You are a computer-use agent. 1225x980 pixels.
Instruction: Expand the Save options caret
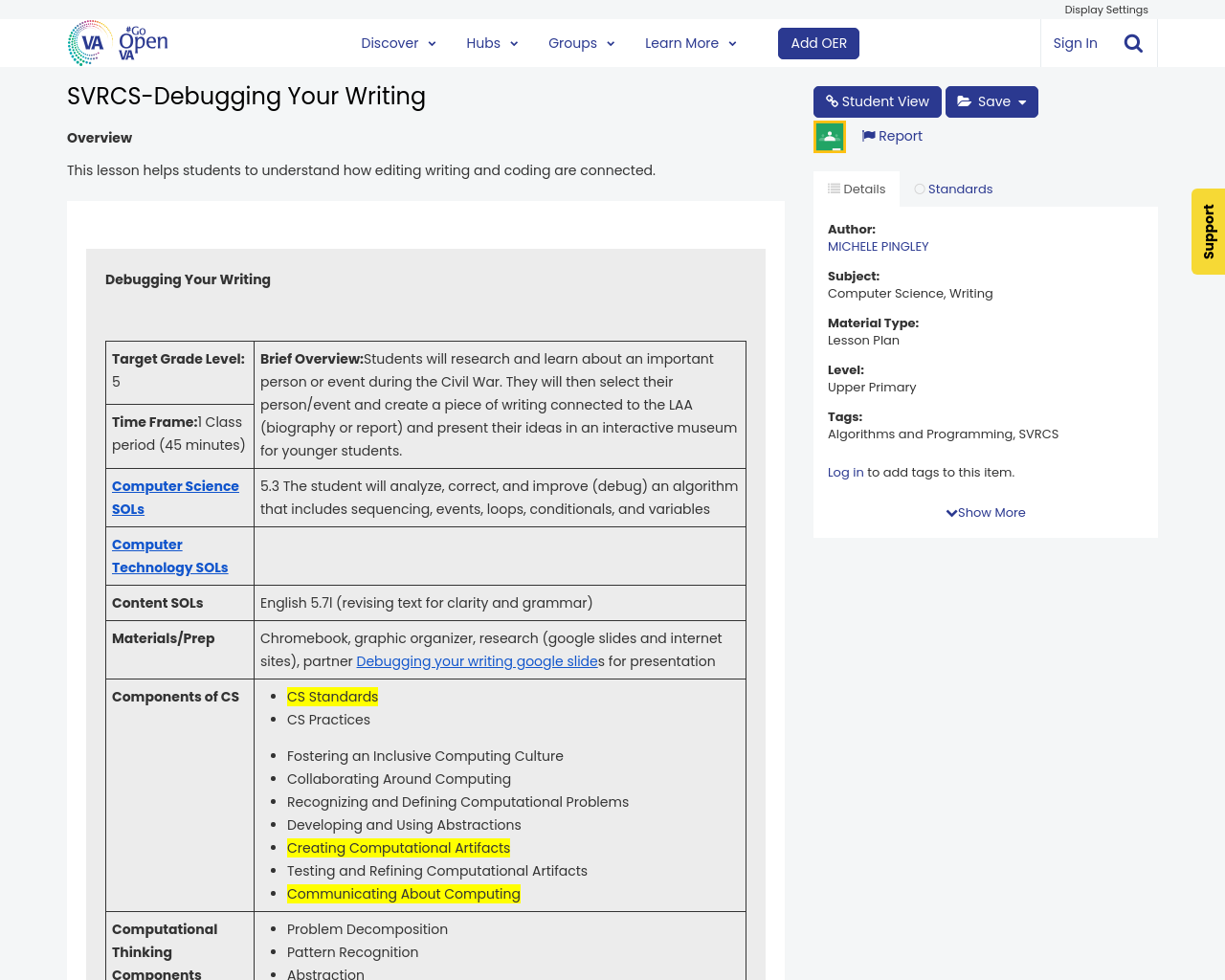tap(1024, 100)
